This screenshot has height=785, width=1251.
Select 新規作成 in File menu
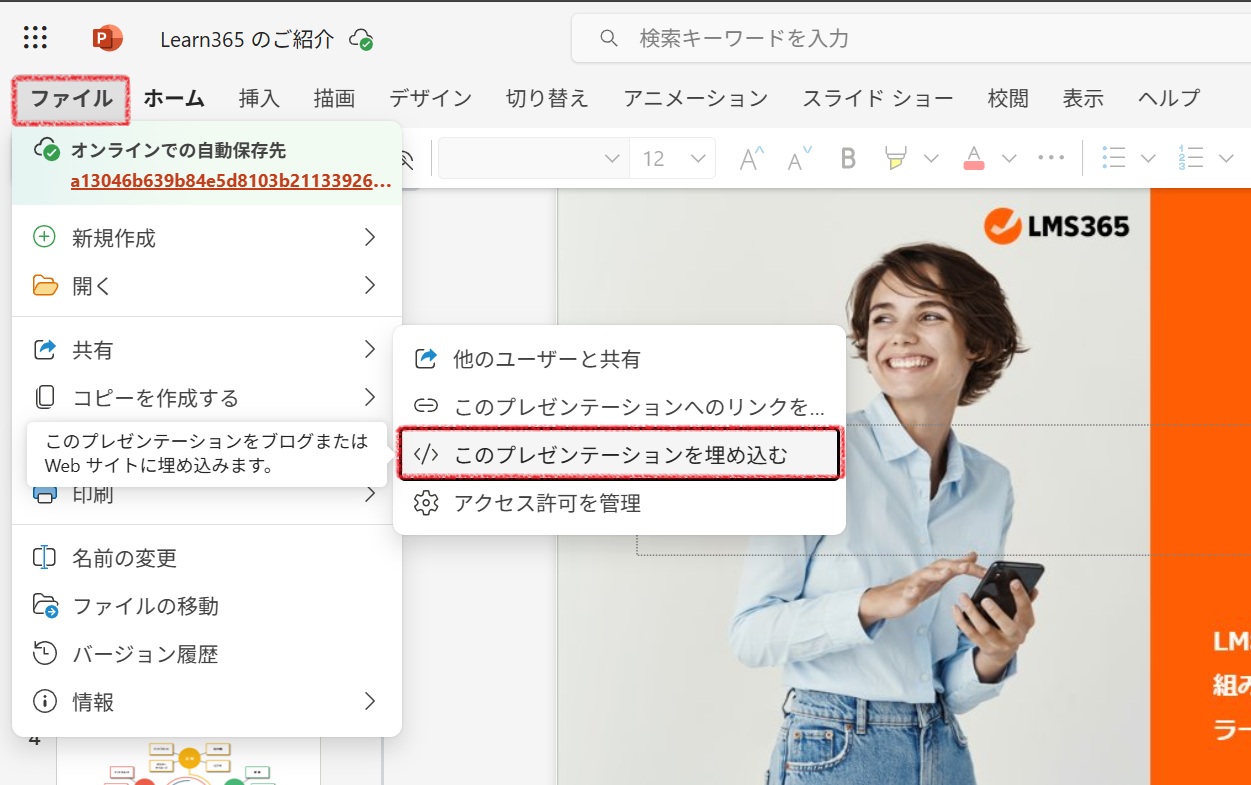pos(207,238)
